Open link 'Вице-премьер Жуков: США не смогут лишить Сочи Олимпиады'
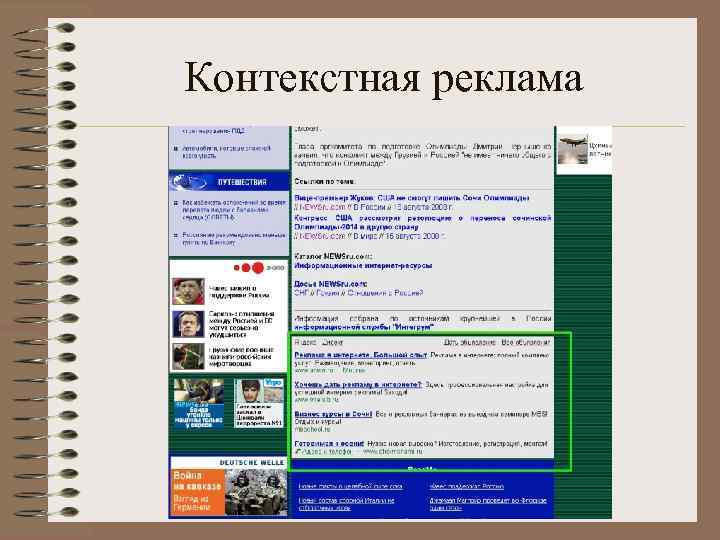Image resolution: width=720 pixels, height=540 pixels. pos(412,198)
